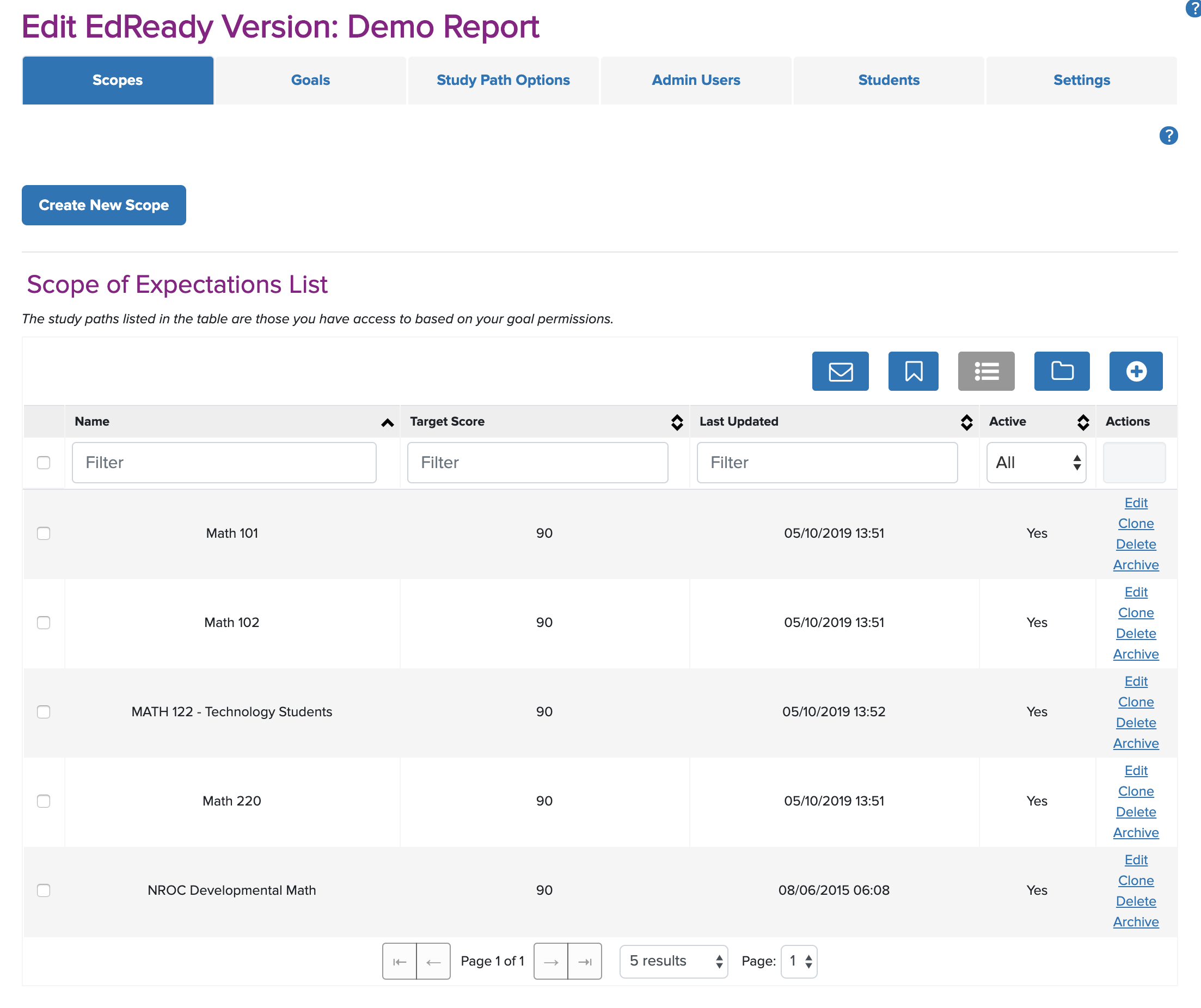Clone the Math 220 scope
The image size is (1201, 1008).
tap(1136, 791)
